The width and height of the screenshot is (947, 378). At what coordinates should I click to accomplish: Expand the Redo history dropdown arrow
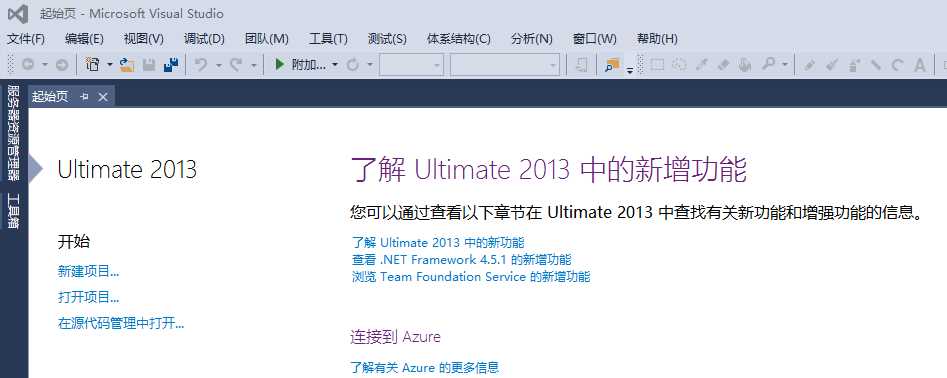coord(254,65)
